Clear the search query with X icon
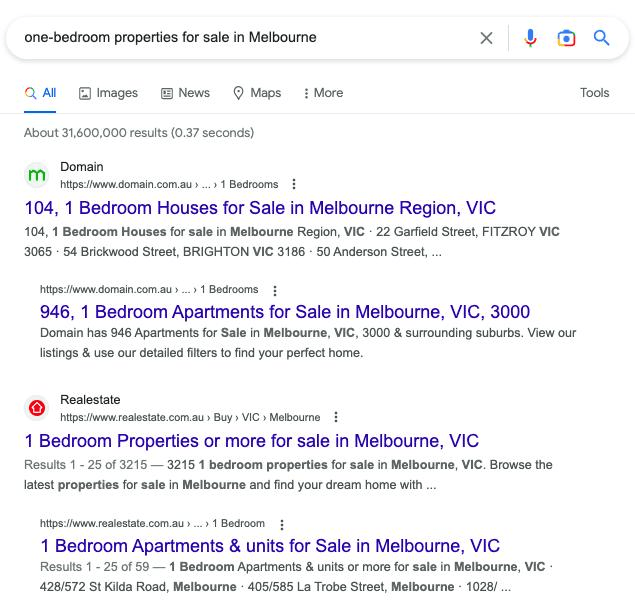635x611 pixels. click(x=486, y=38)
